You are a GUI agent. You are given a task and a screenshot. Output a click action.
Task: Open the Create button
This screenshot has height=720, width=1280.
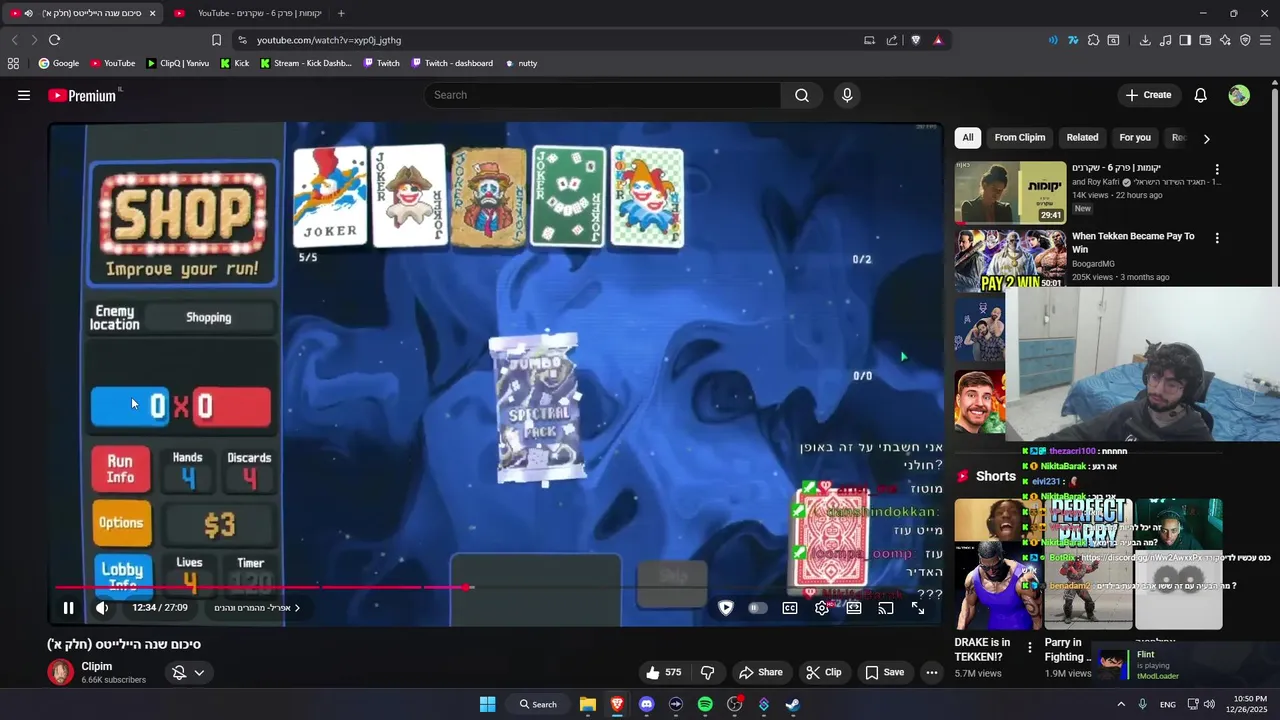pos(1148,95)
